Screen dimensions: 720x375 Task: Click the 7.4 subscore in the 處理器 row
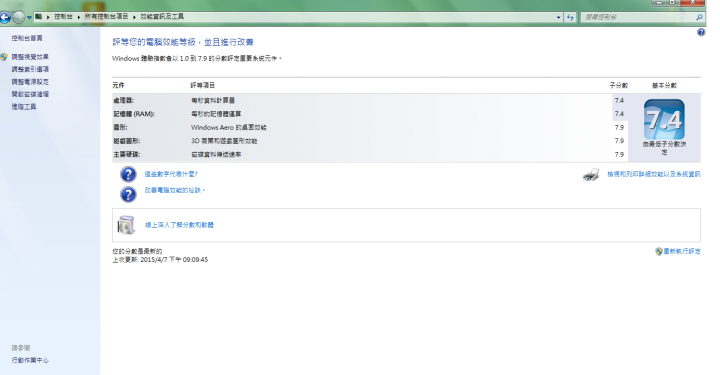click(619, 101)
